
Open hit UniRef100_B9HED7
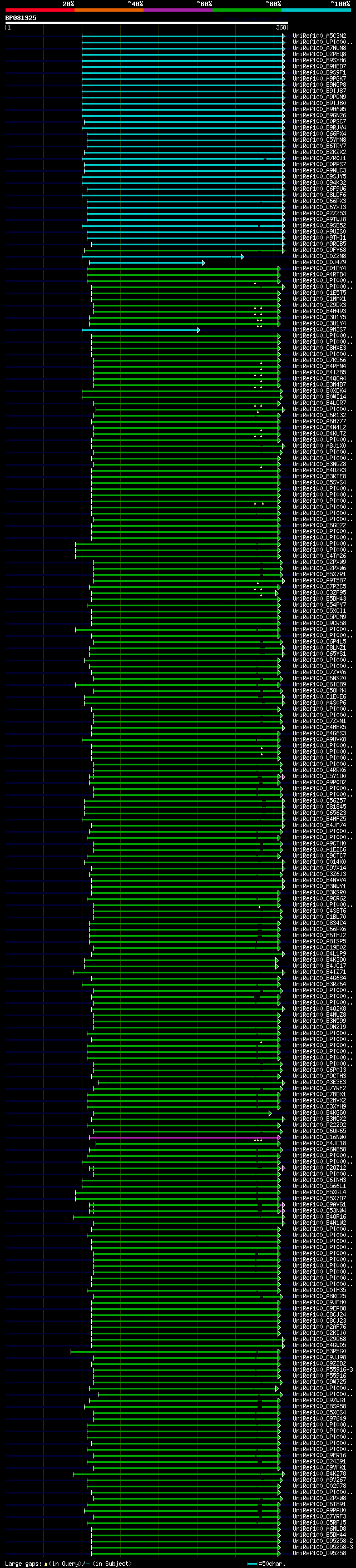319,66
